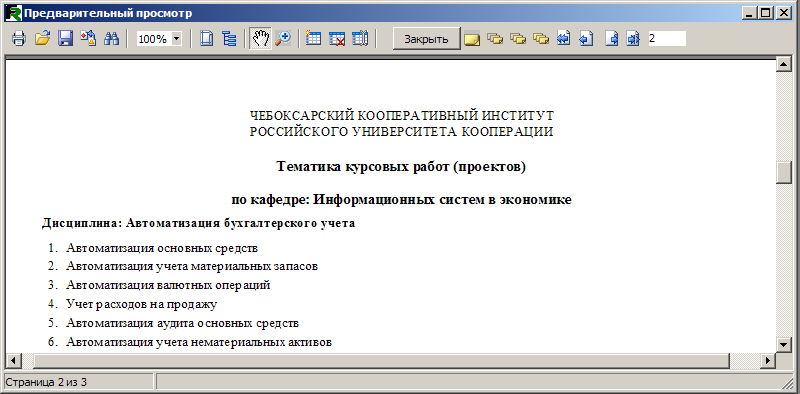Click the page number field showing 2
Image resolution: width=800 pixels, height=394 pixels.
coord(667,39)
